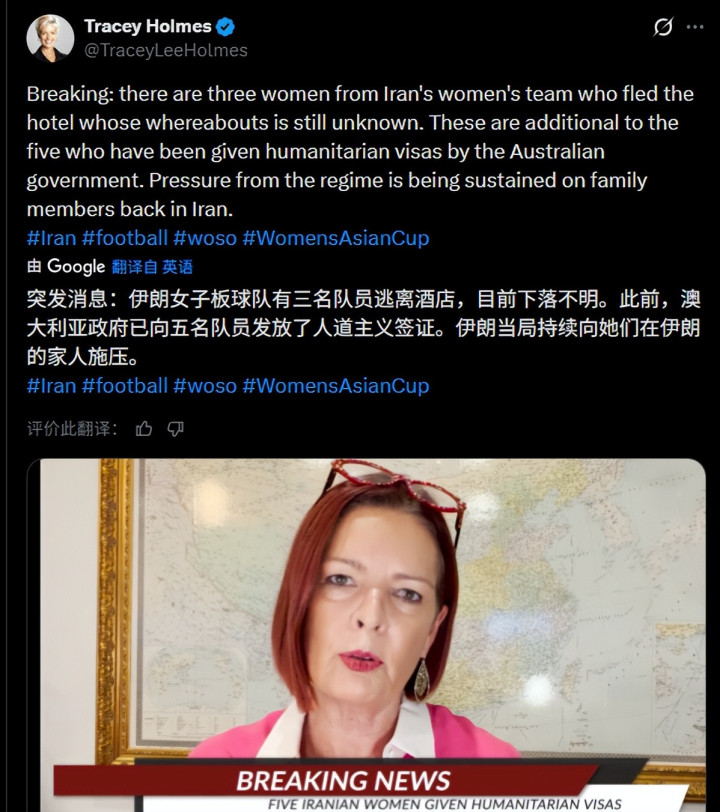720x812 pixels.
Task: Rate translation with thumbs down
Action: pos(176,429)
